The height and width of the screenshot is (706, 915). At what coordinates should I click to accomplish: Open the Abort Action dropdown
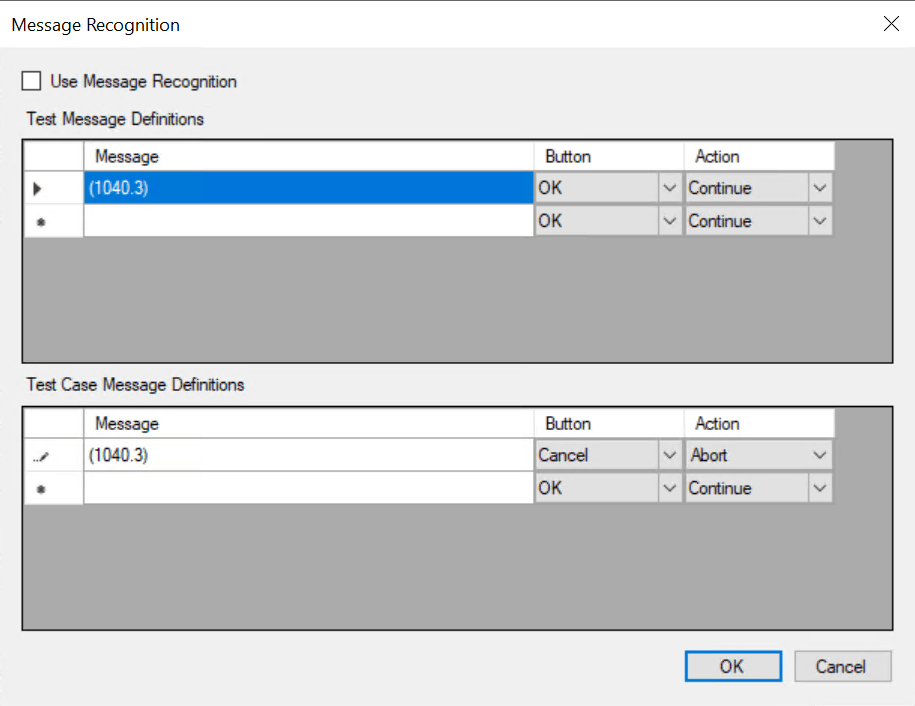pos(822,455)
